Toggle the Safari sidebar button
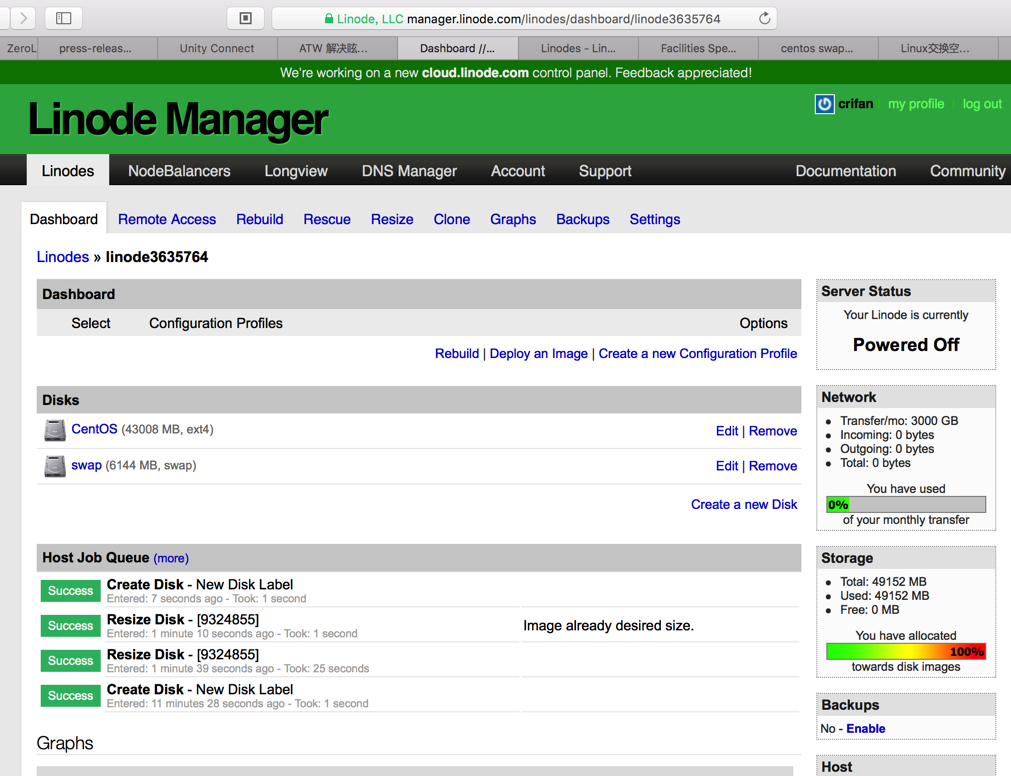 click(63, 18)
